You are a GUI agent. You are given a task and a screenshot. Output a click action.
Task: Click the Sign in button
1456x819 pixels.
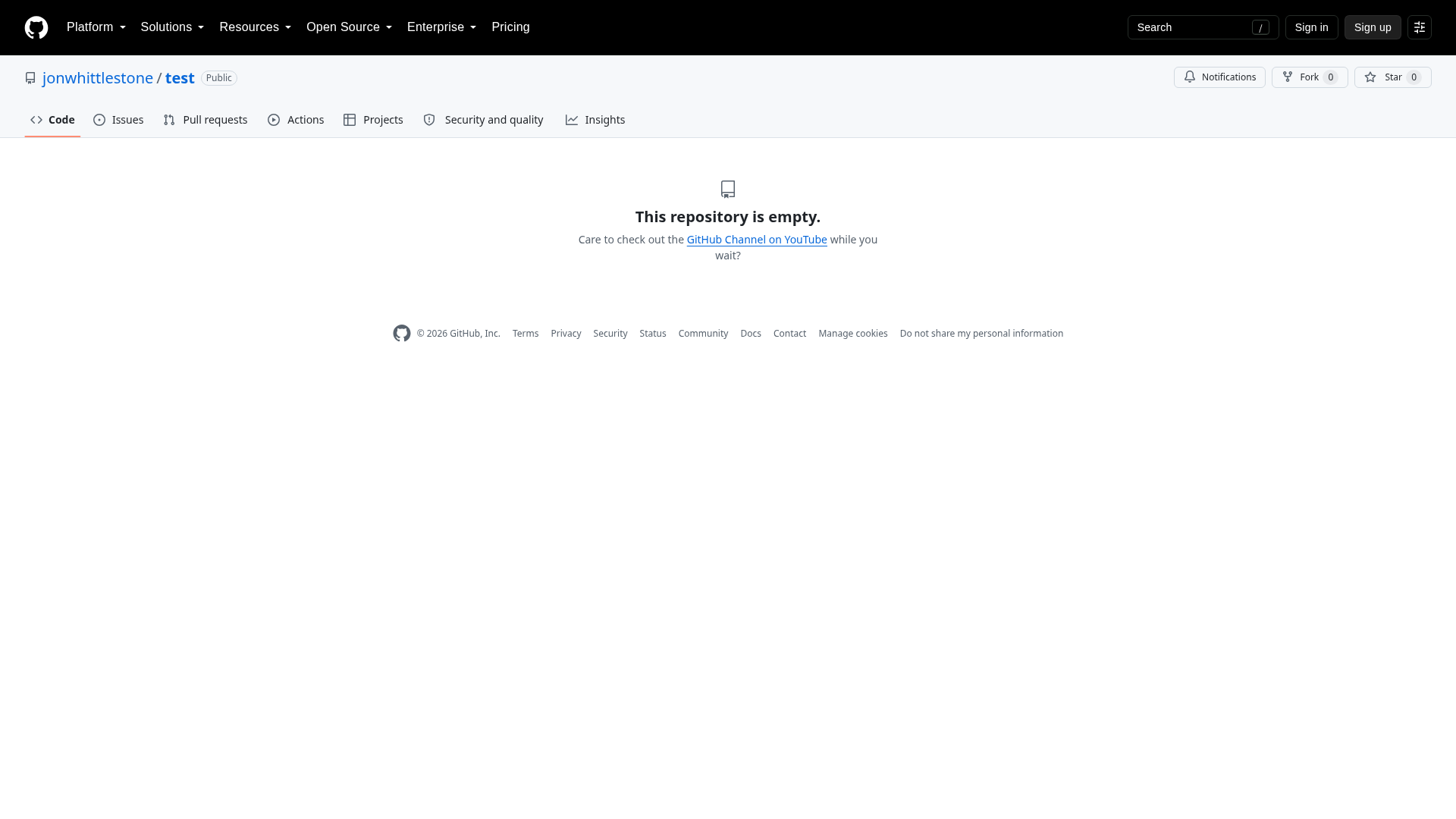(1311, 27)
